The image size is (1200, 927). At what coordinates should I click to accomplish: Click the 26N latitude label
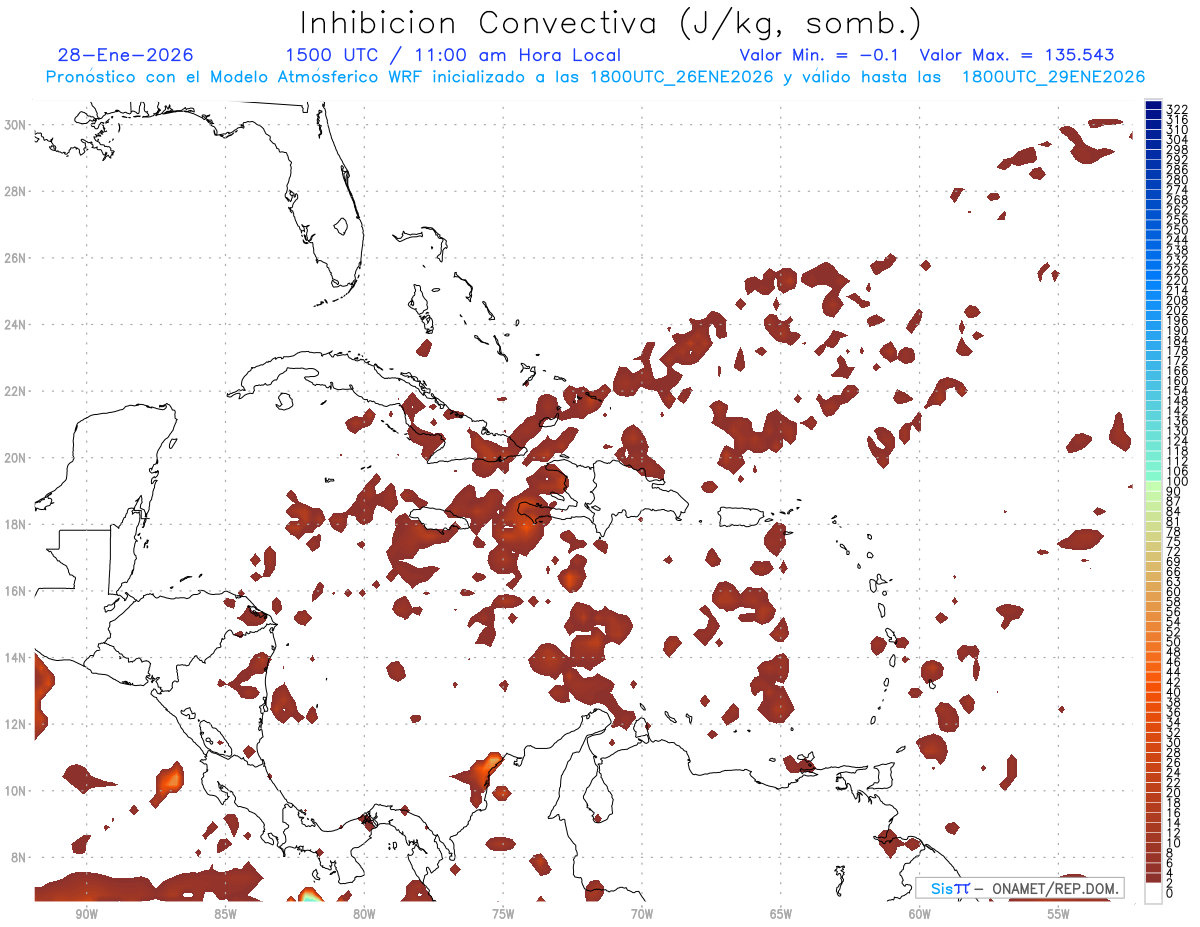(17, 257)
